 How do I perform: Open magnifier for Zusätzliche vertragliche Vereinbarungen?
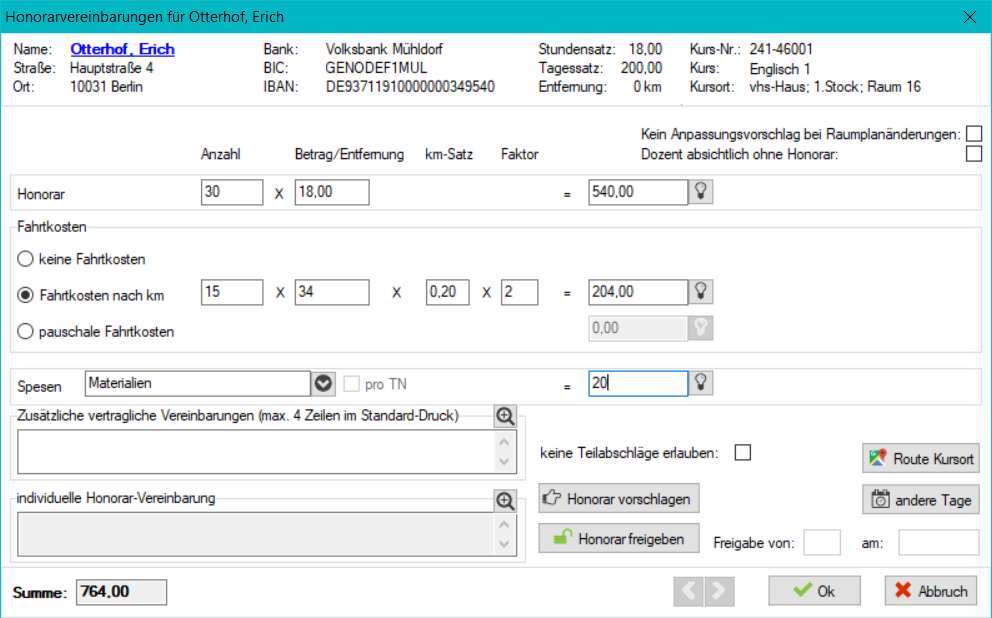tap(505, 416)
